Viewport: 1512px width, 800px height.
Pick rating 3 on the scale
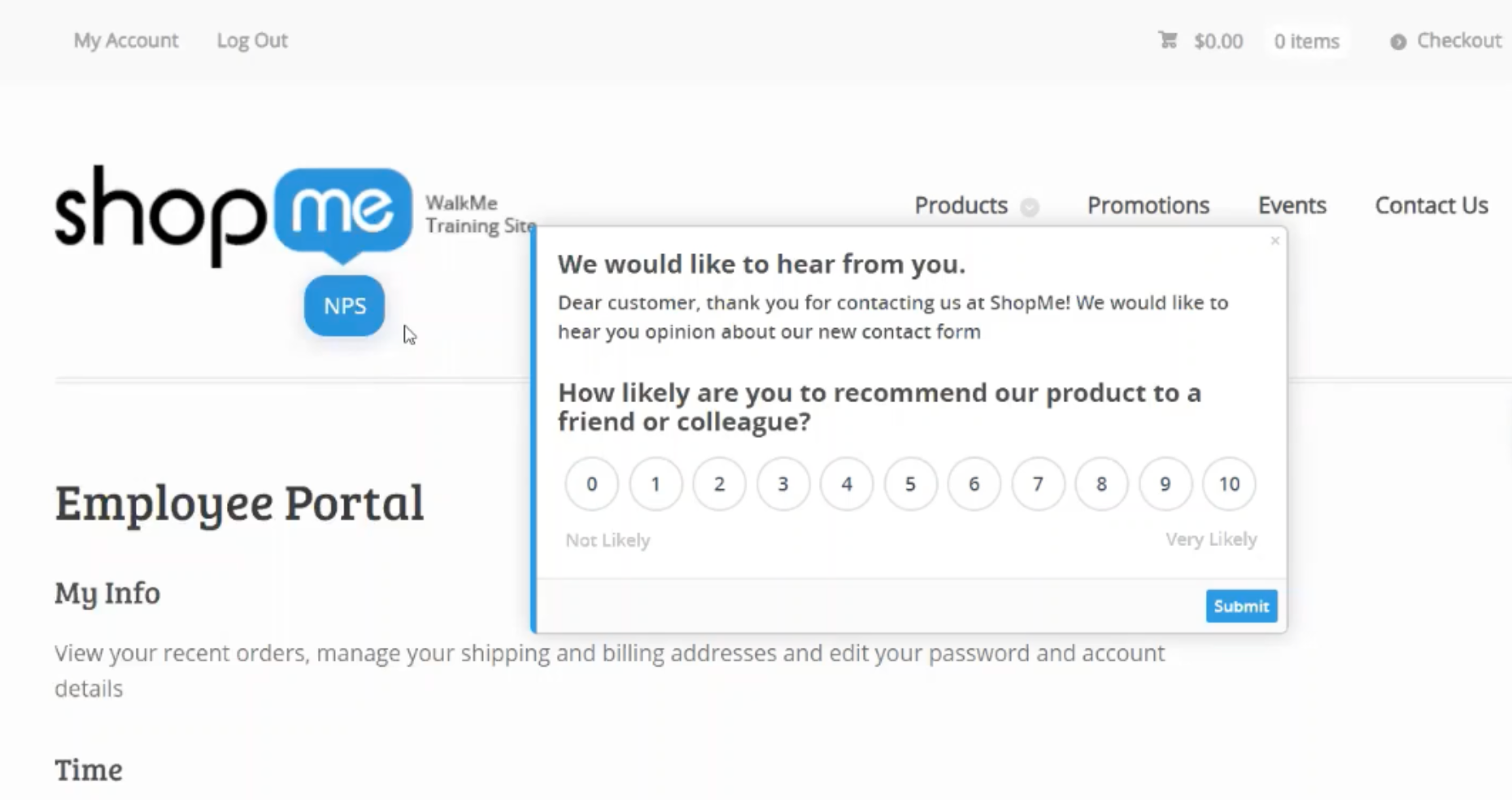782,484
